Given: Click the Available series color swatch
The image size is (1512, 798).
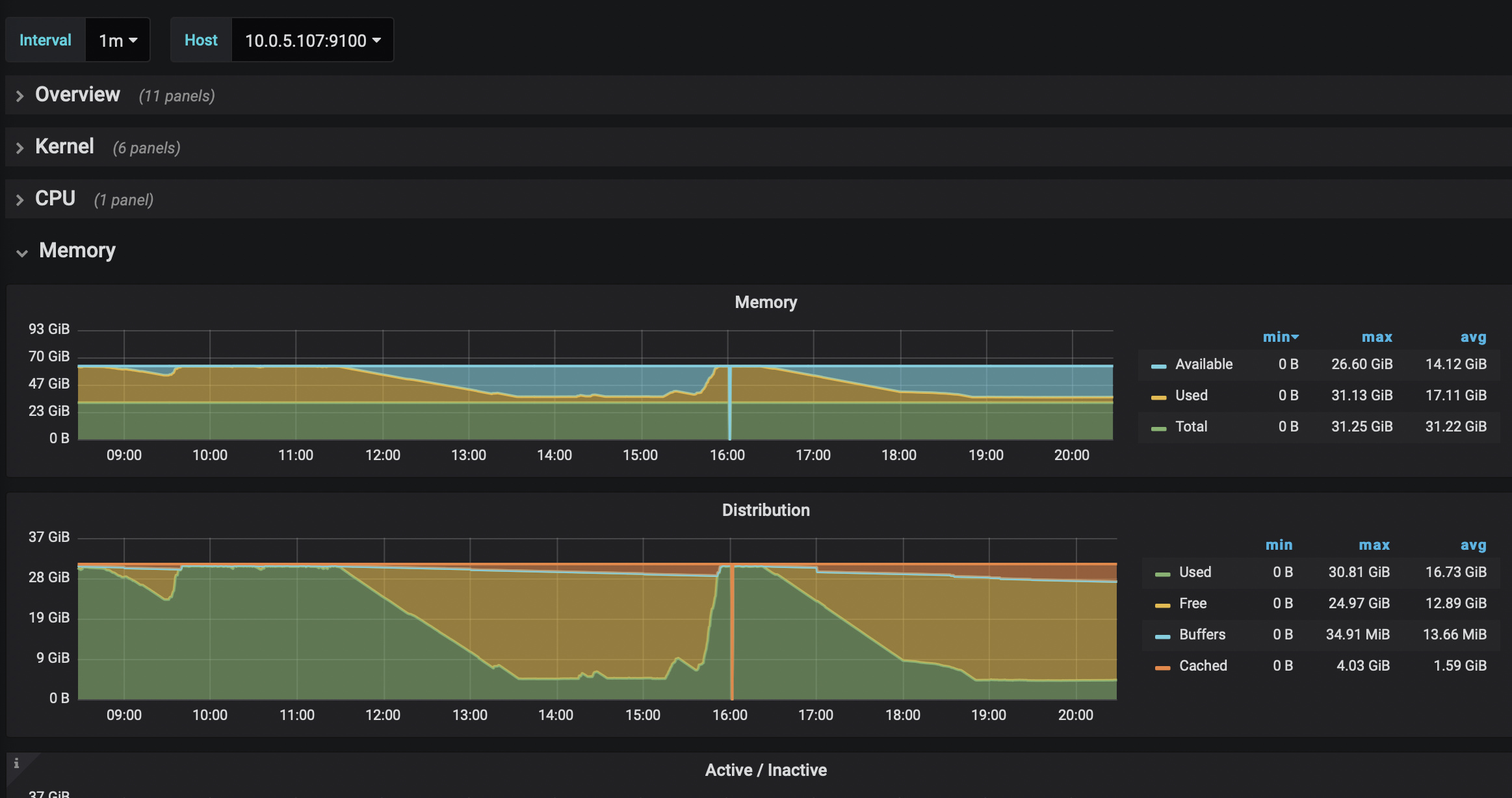Looking at the screenshot, I should coord(1158,366).
